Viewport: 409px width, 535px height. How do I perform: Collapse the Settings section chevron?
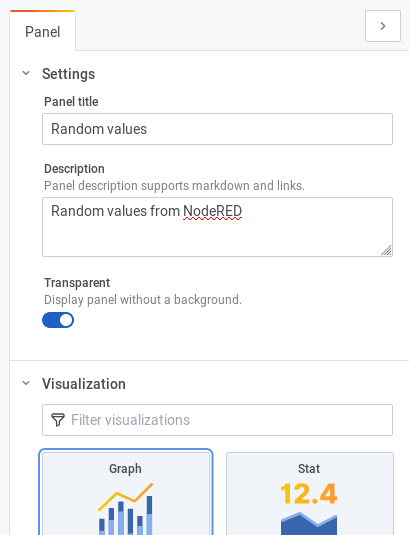(26, 73)
